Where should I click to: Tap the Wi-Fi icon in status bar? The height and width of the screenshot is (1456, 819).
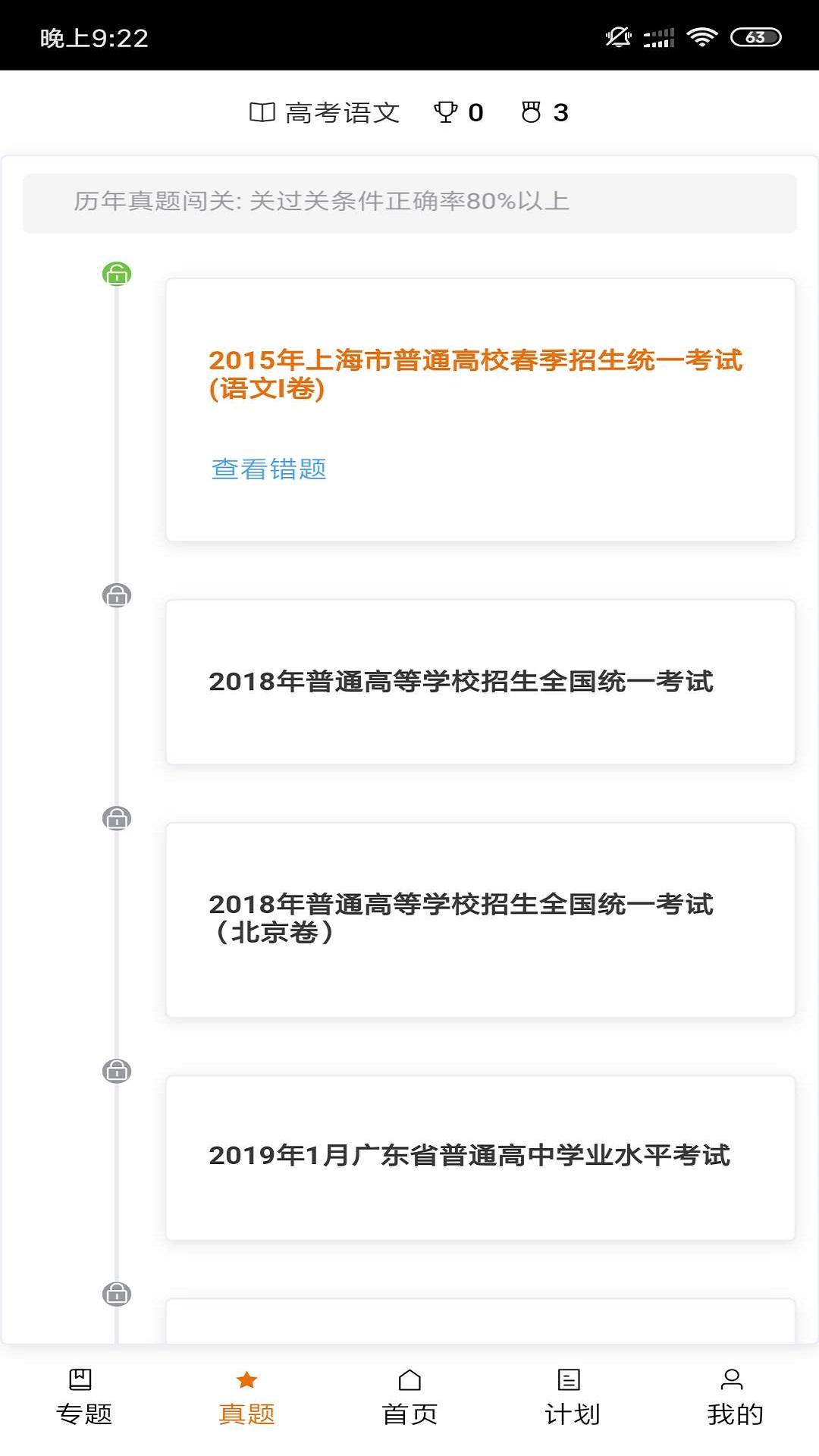(701, 37)
